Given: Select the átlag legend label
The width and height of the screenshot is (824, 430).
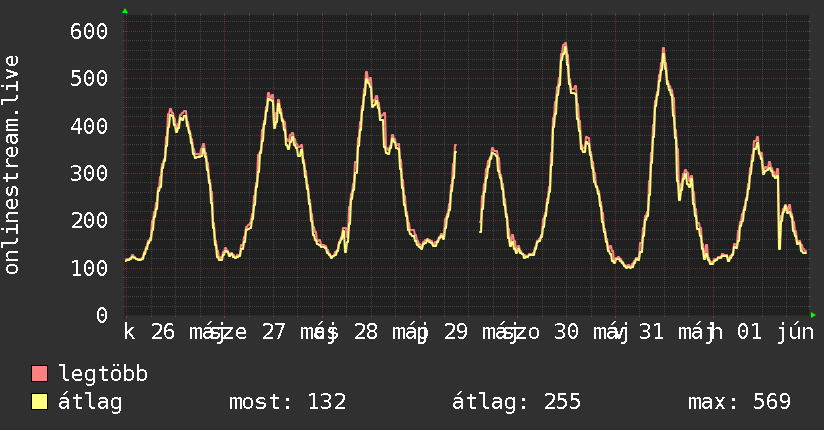Looking at the screenshot, I should coord(90,402).
